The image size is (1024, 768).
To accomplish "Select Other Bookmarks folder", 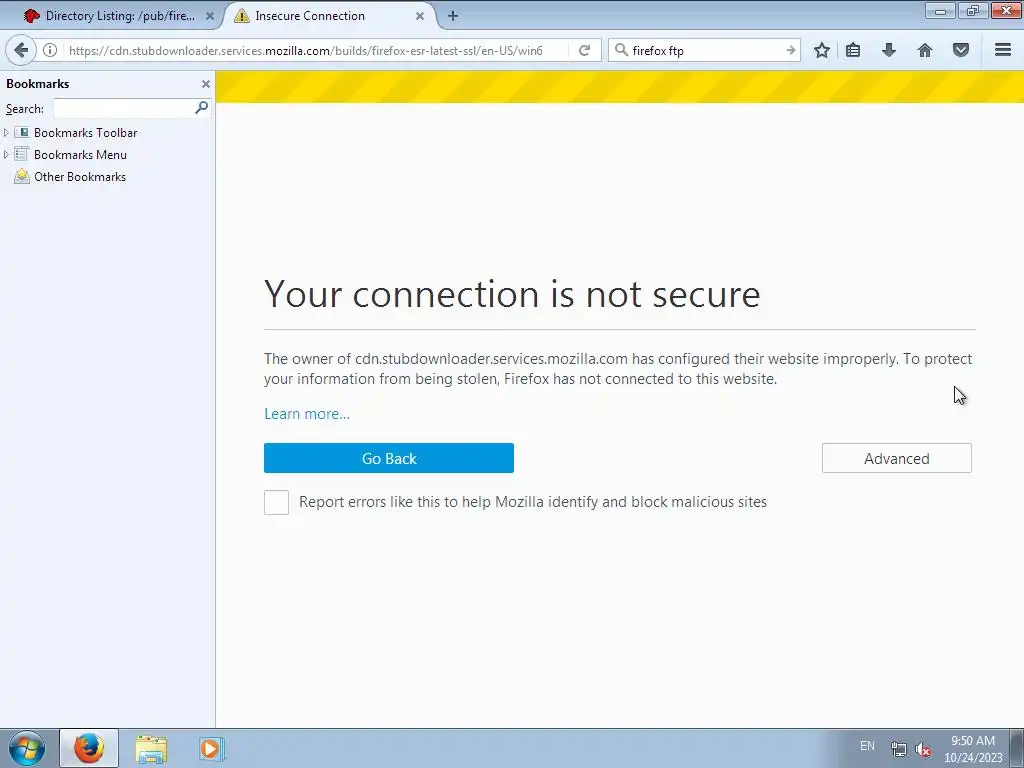I will [80, 177].
